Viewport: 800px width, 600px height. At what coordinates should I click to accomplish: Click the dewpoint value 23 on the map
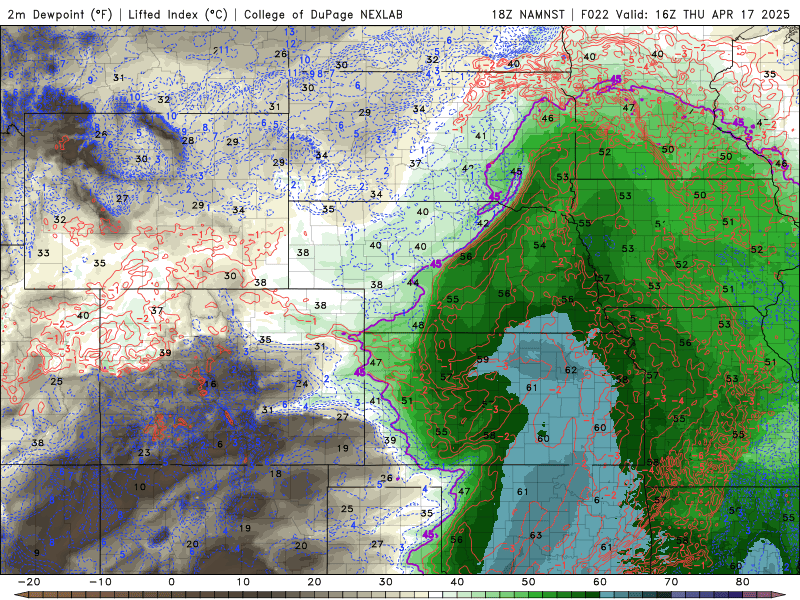(x=144, y=452)
